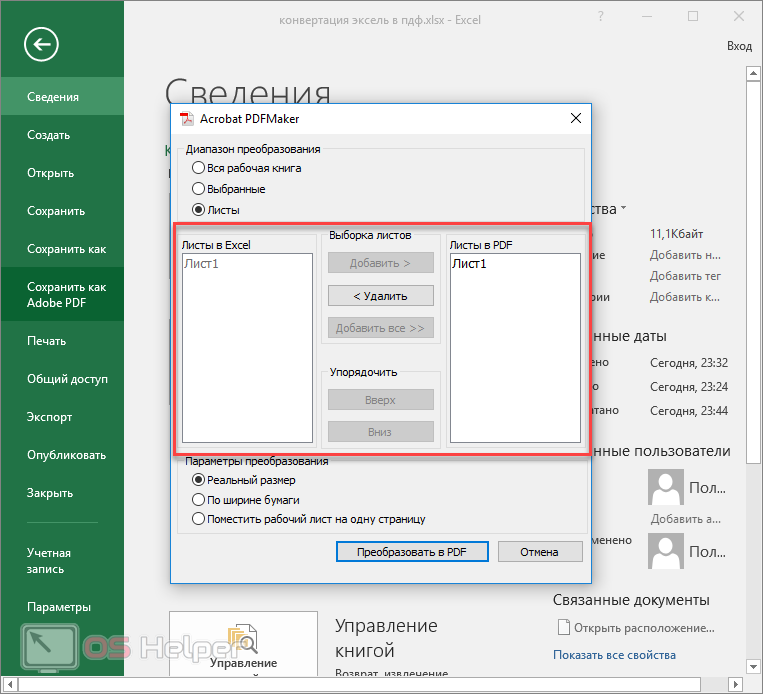Image resolution: width=763 pixels, height=694 pixels.
Task: Open Общий доступ in the sidebar
Action: pyautogui.click(x=62, y=379)
